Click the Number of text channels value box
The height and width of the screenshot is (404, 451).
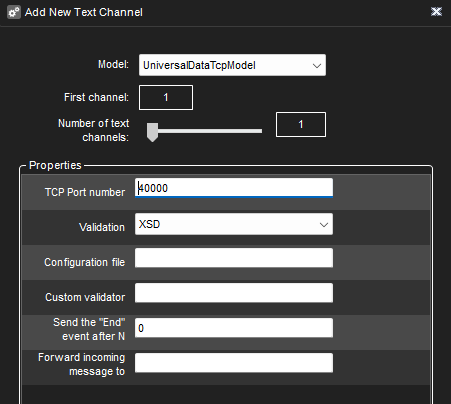[301, 124]
